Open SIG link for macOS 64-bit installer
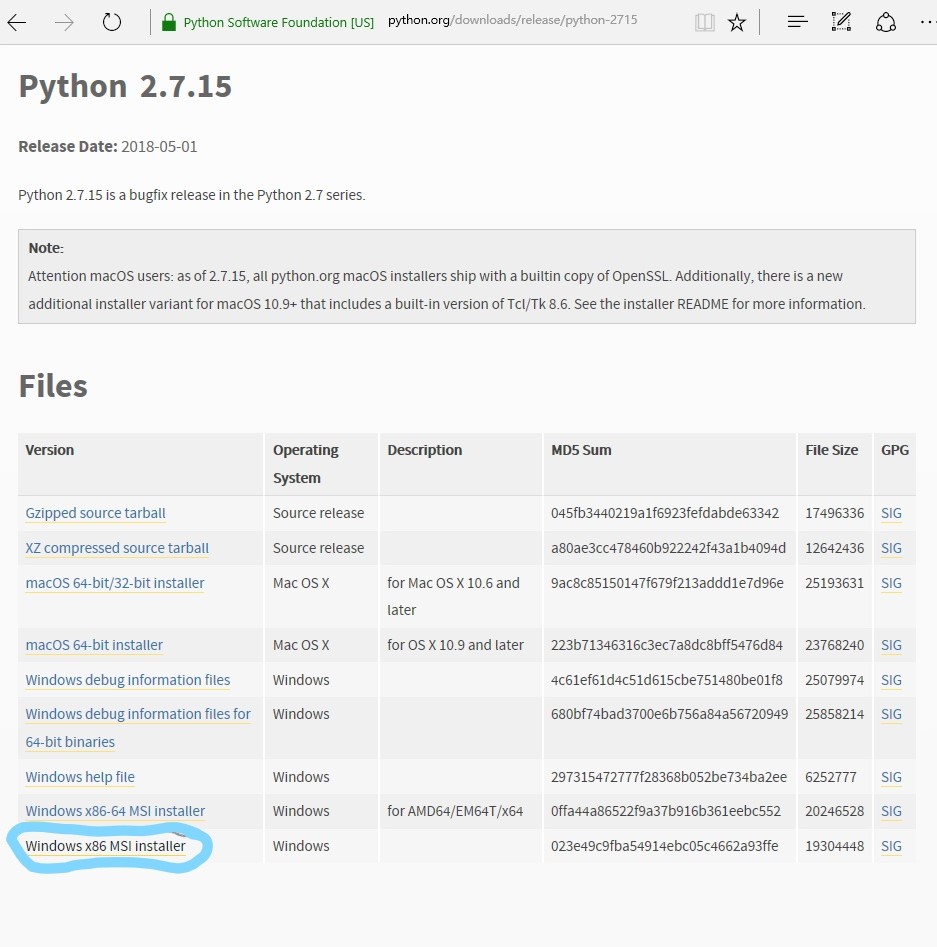The width and height of the screenshot is (937, 947). [x=891, y=646]
